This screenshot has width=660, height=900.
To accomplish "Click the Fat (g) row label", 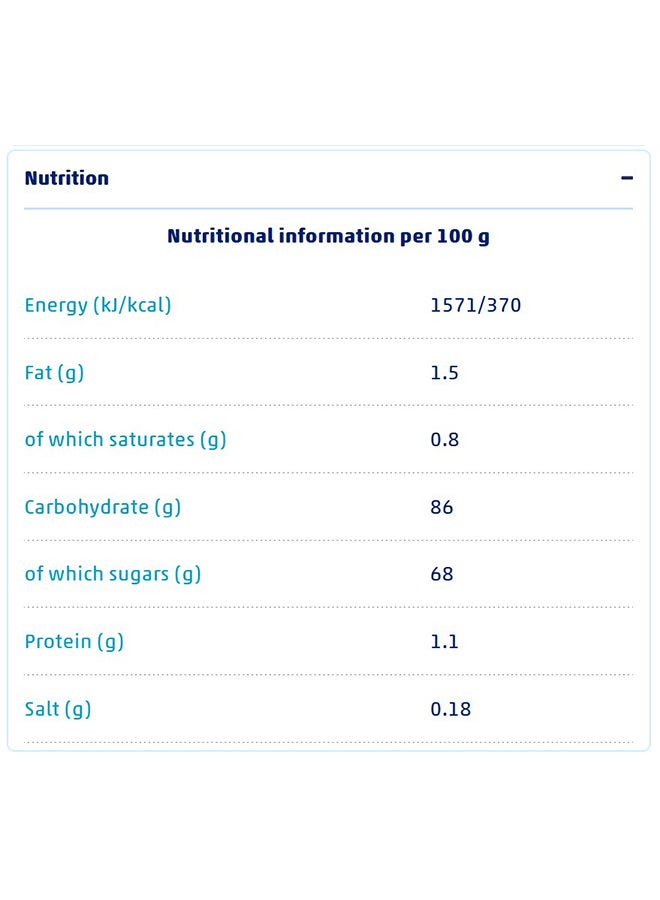I will (x=55, y=373).
